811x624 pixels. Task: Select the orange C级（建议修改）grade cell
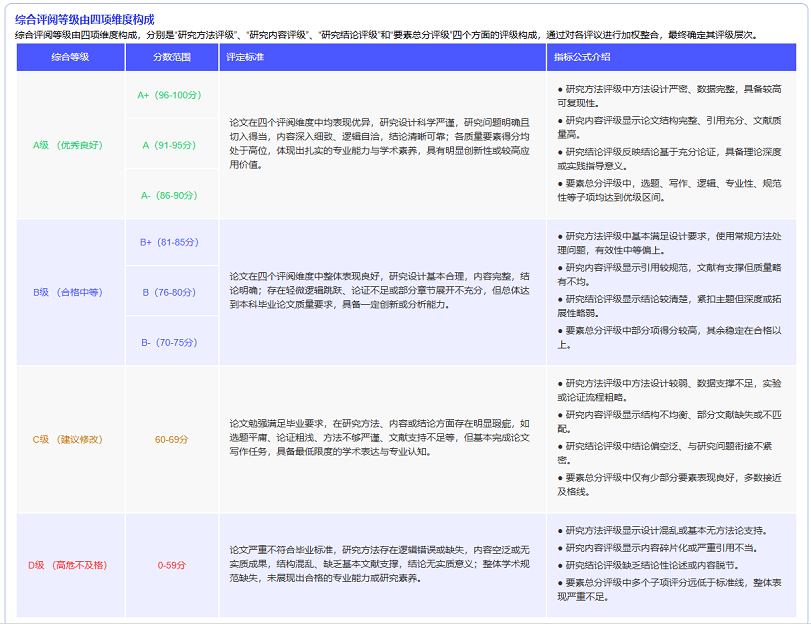point(68,439)
